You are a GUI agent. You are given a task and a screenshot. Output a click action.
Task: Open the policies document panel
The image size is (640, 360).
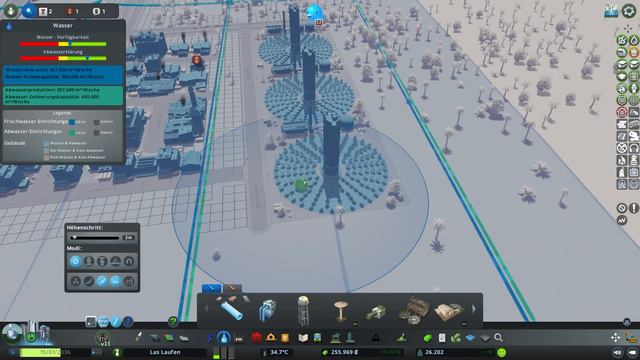tap(442, 338)
